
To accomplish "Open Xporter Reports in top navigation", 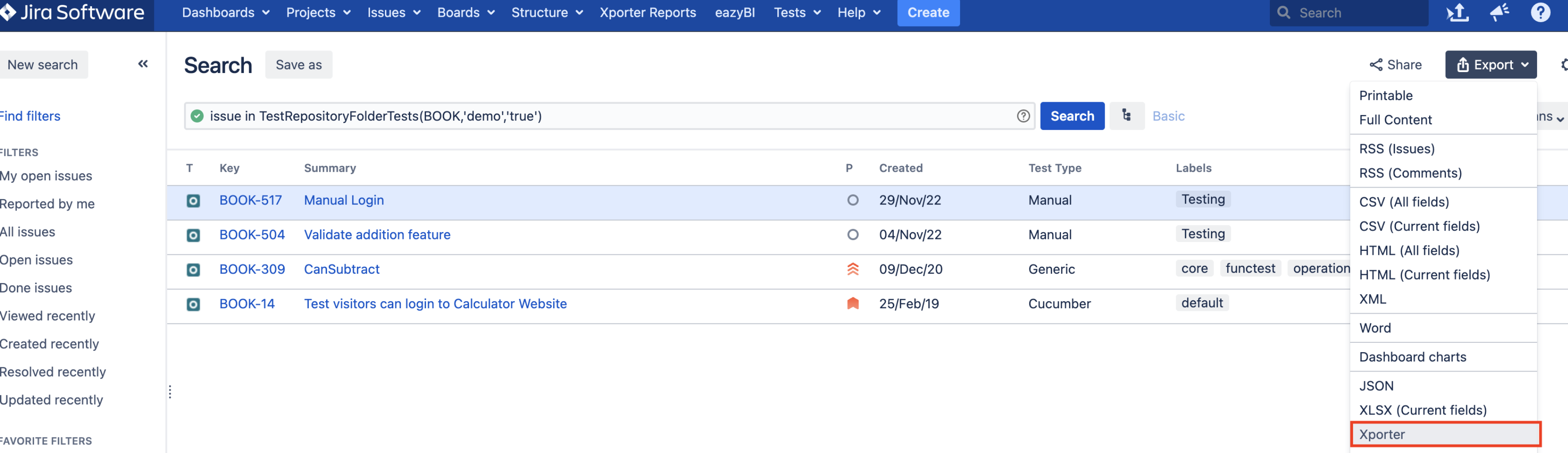I will 648,13.
